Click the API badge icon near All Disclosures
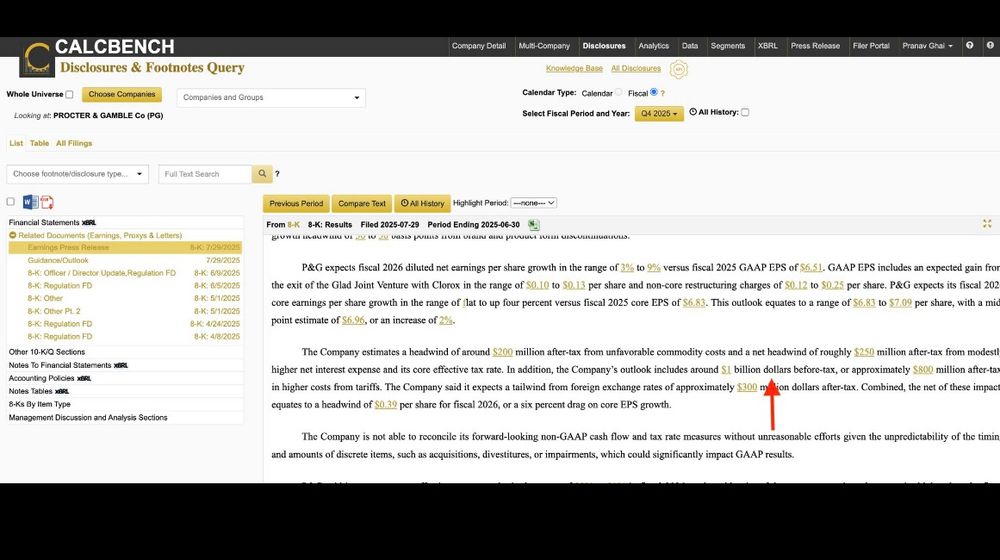1000x560 pixels. (679, 69)
